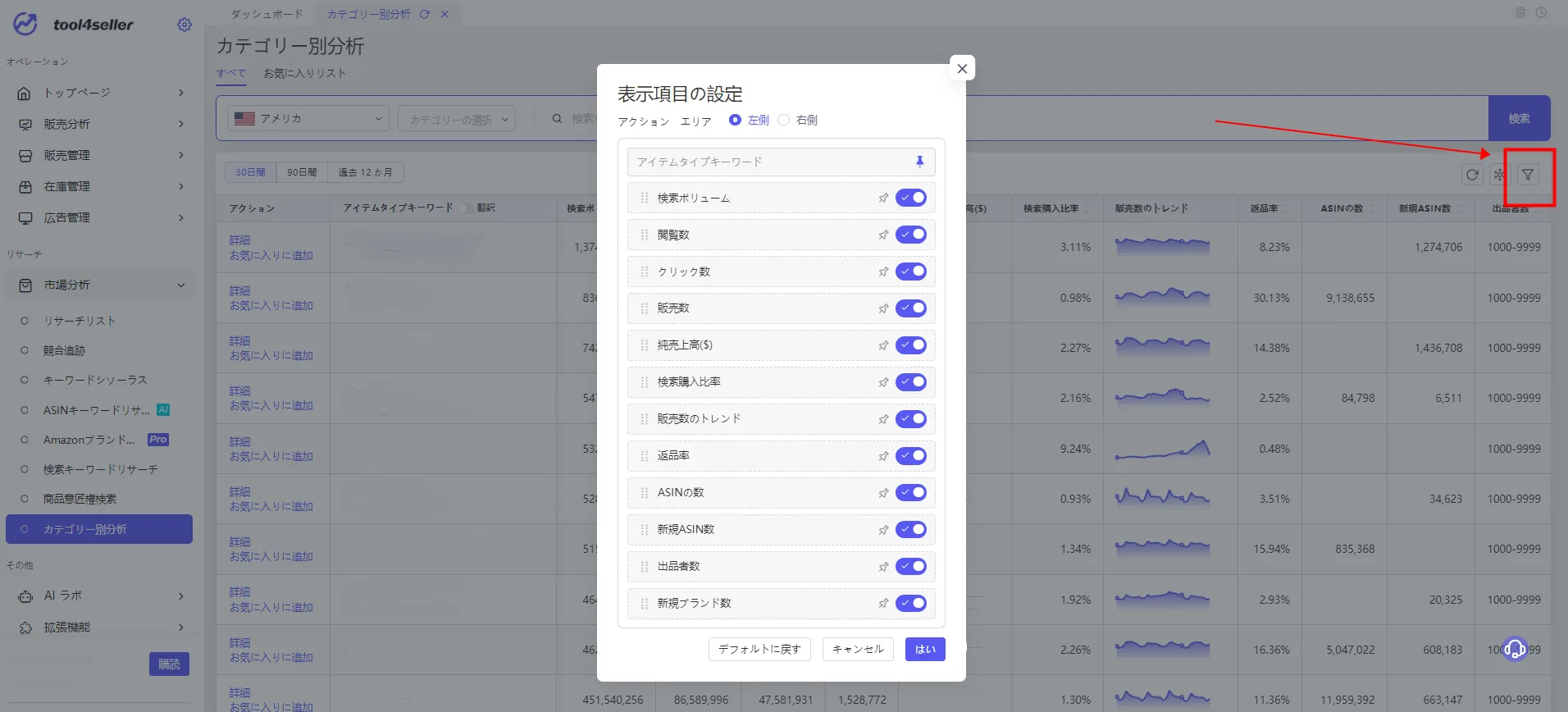Open 商品意匠権検索 in the sidebar

(x=80, y=499)
